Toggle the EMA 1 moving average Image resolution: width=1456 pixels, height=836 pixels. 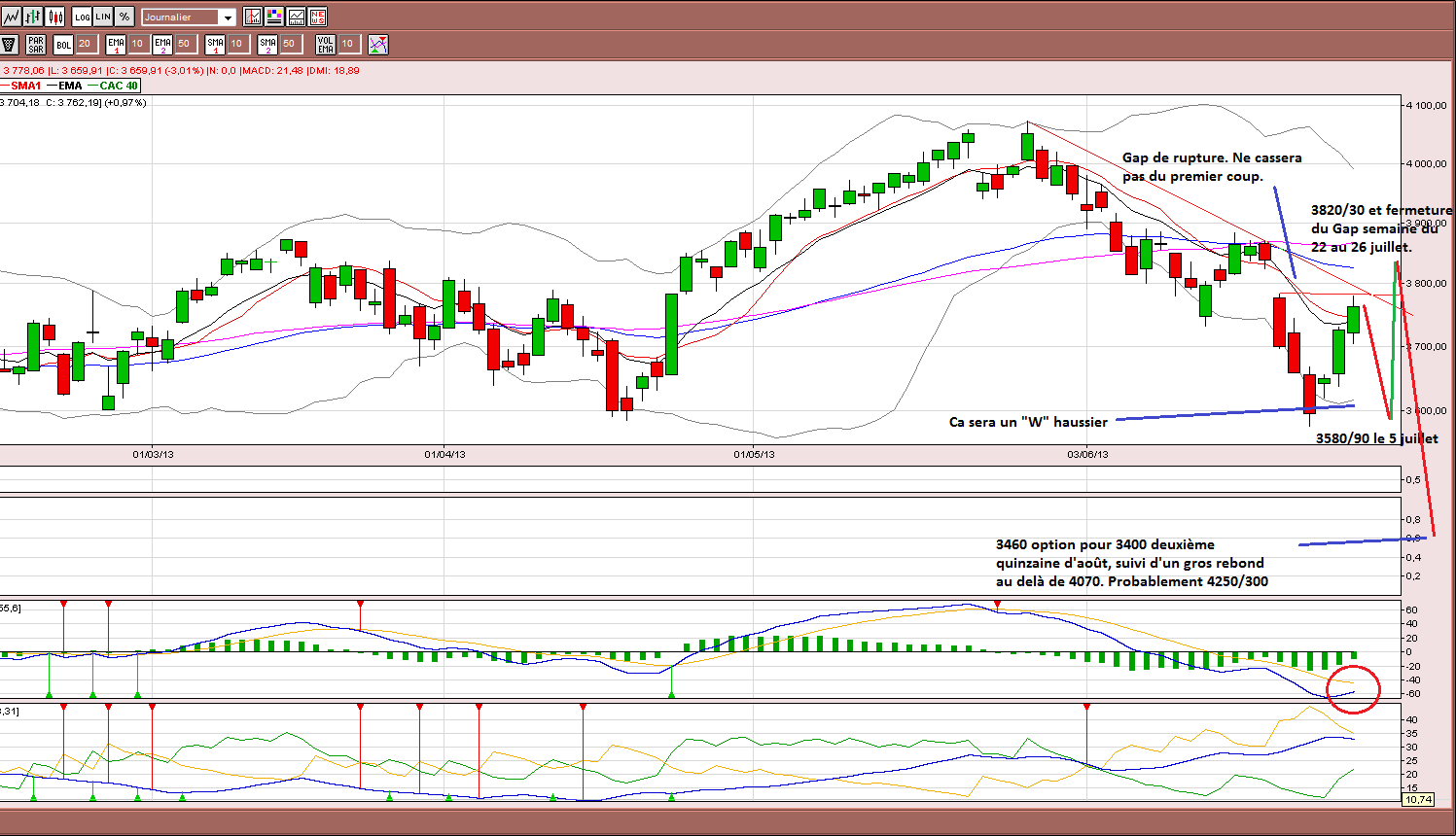[x=117, y=44]
